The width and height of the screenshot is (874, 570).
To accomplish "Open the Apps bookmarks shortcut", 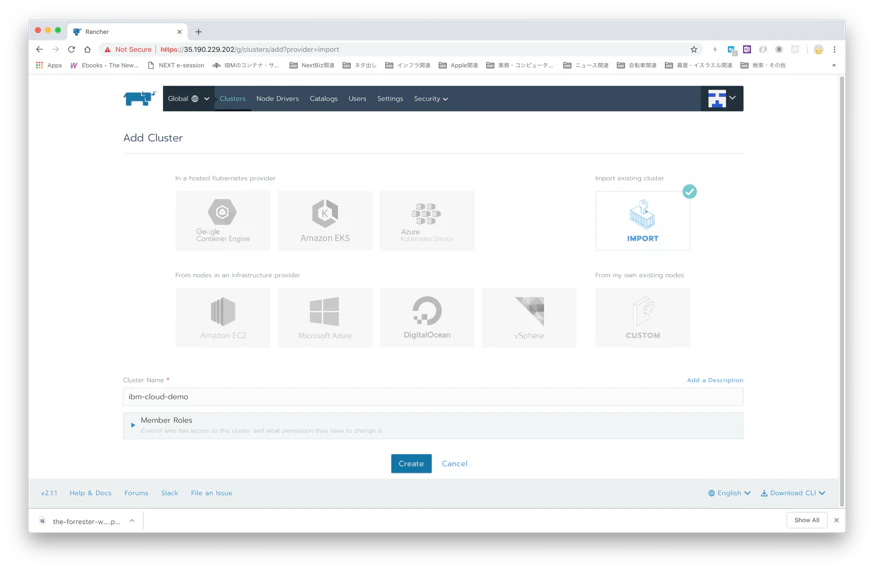I will pos(49,65).
